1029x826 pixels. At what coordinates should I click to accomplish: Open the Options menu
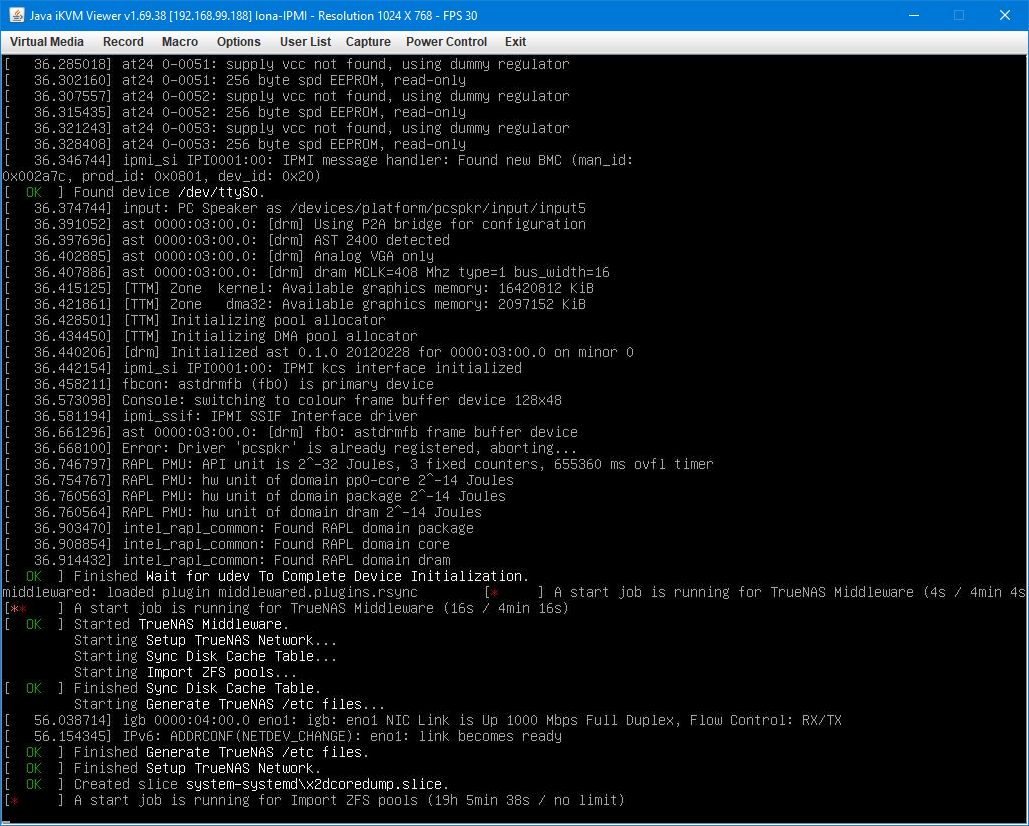(x=238, y=42)
